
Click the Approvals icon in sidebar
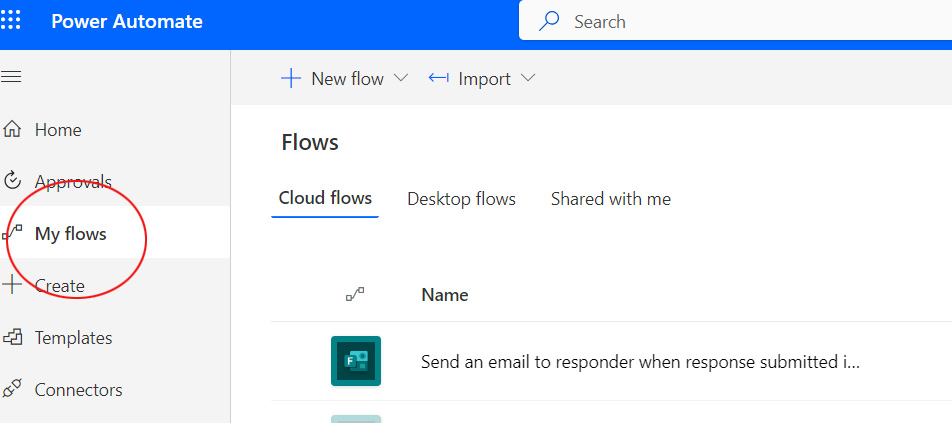(13, 181)
